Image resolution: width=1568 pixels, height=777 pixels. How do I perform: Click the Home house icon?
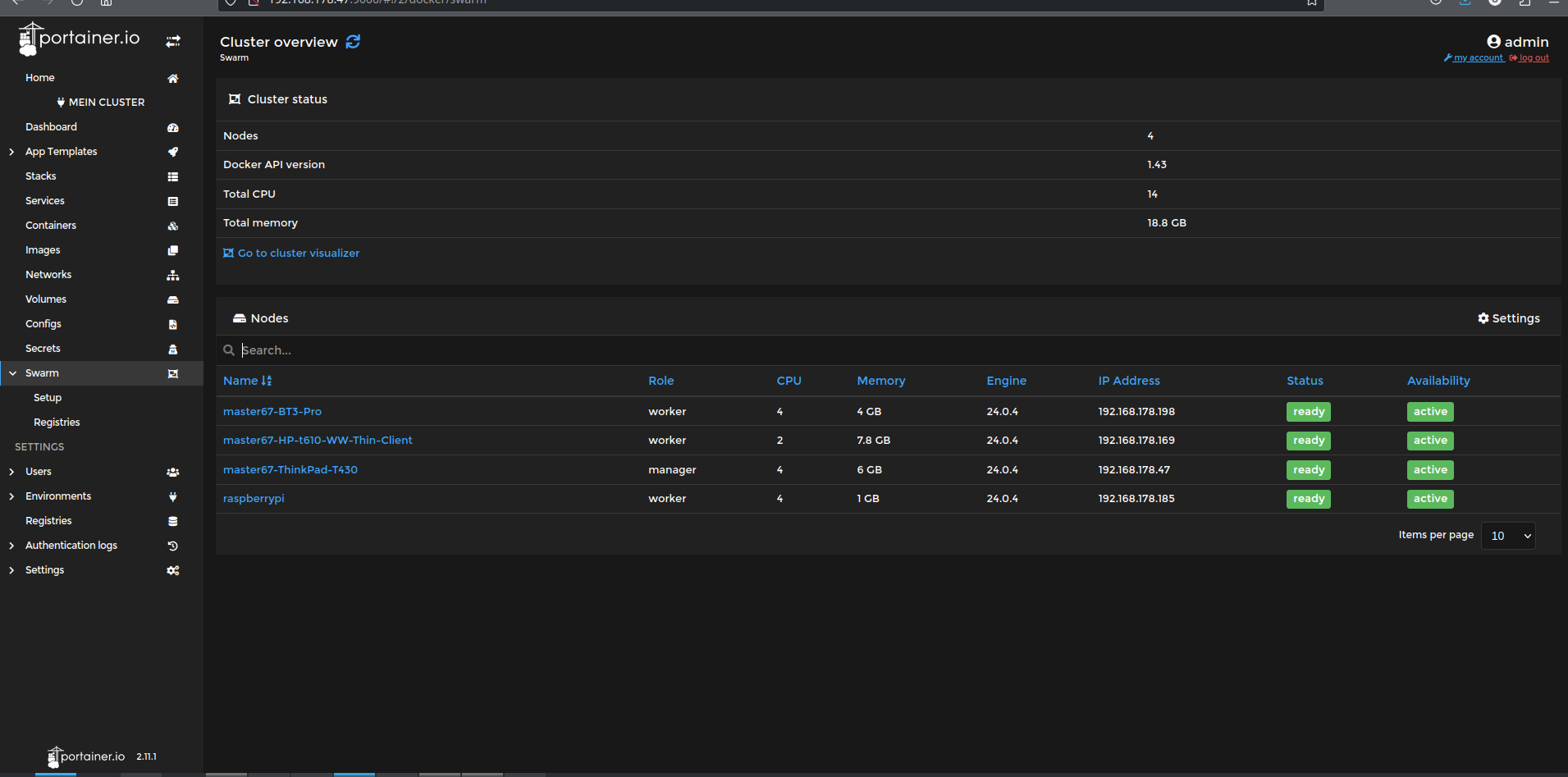[173, 79]
